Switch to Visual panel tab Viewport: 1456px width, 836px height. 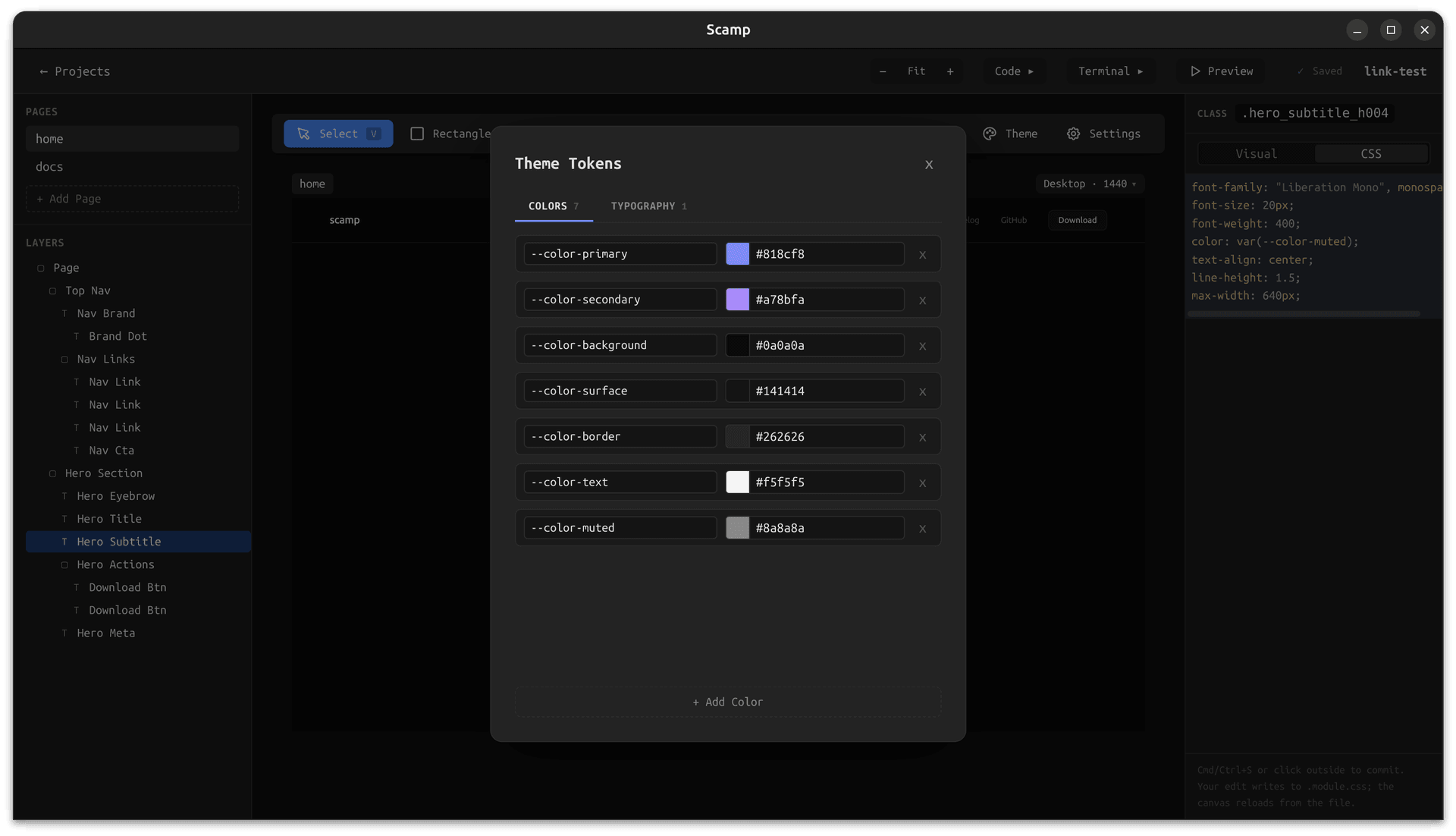[1256, 154]
